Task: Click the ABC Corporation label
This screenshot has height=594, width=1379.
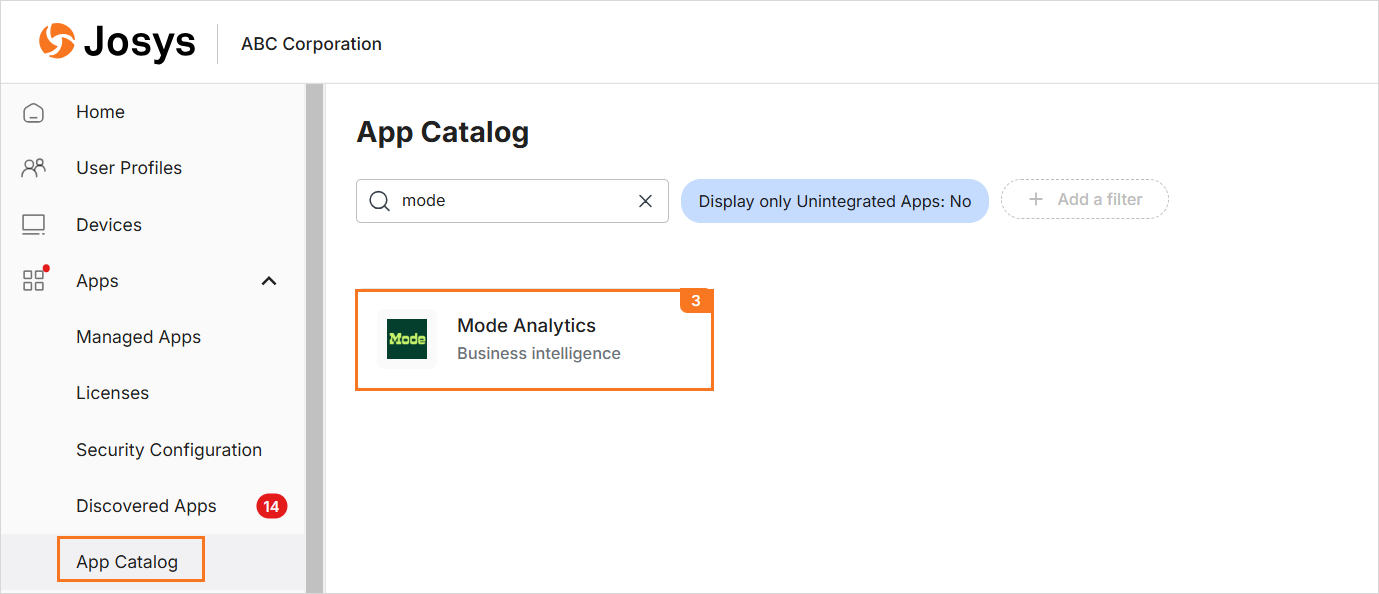Action: click(311, 44)
